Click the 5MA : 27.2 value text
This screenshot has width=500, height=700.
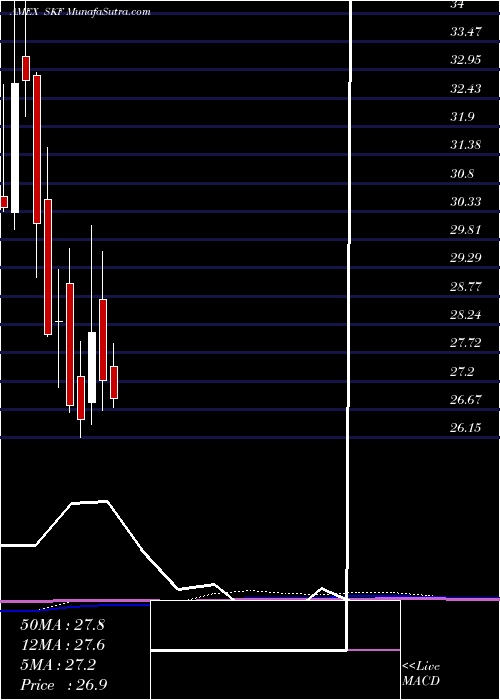[x=58, y=664]
